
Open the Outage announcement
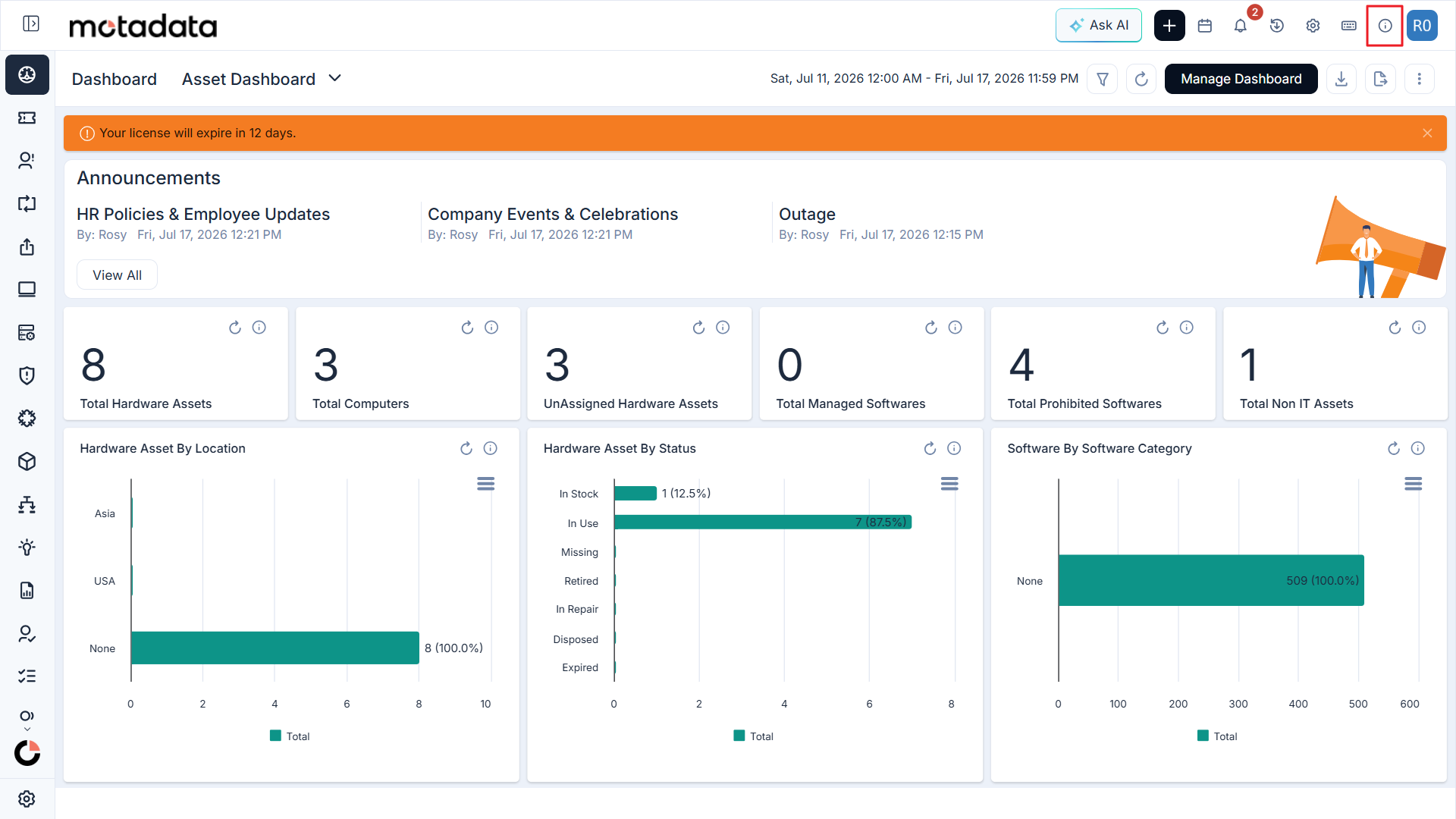[807, 215]
